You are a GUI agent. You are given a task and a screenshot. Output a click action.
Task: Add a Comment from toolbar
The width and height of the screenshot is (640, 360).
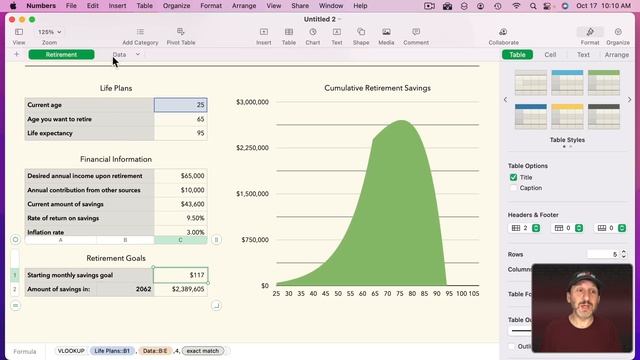pos(416,32)
